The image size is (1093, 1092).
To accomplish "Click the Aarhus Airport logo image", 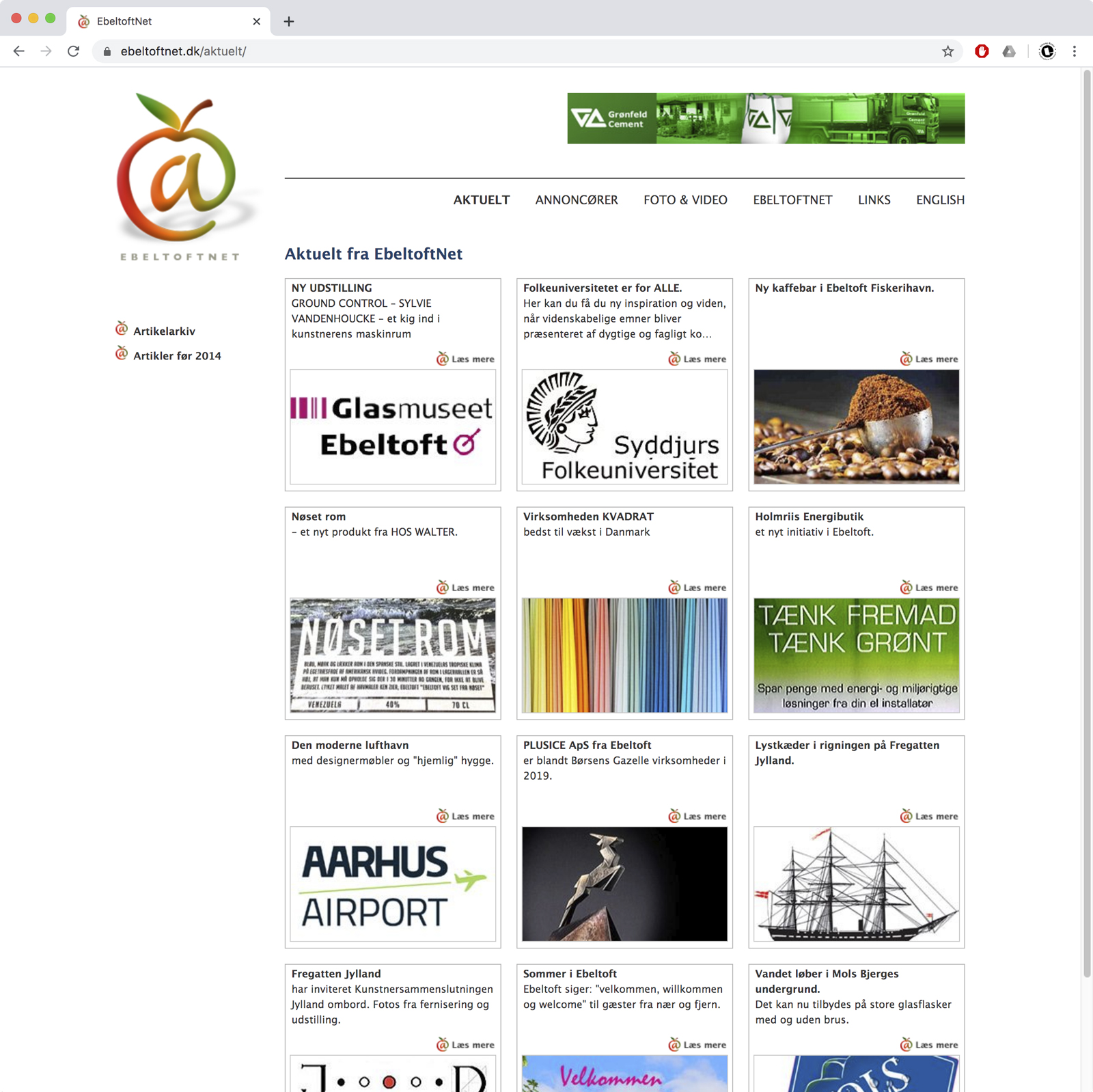I will pos(393,884).
